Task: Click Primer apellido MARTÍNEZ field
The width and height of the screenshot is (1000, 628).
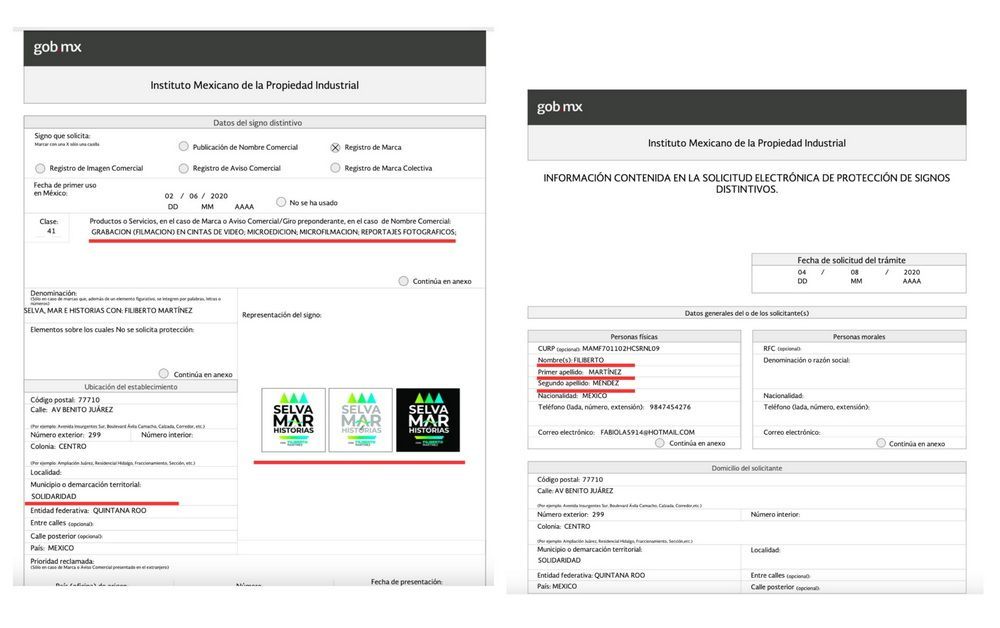Action: [579, 372]
